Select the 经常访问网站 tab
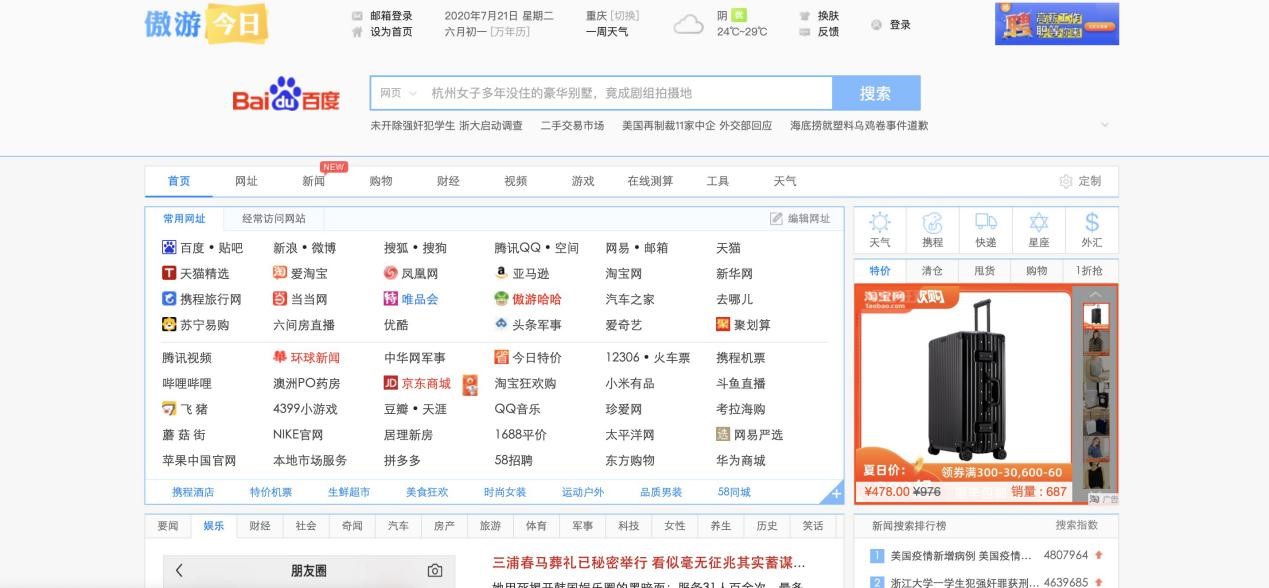1269x588 pixels. point(274,218)
